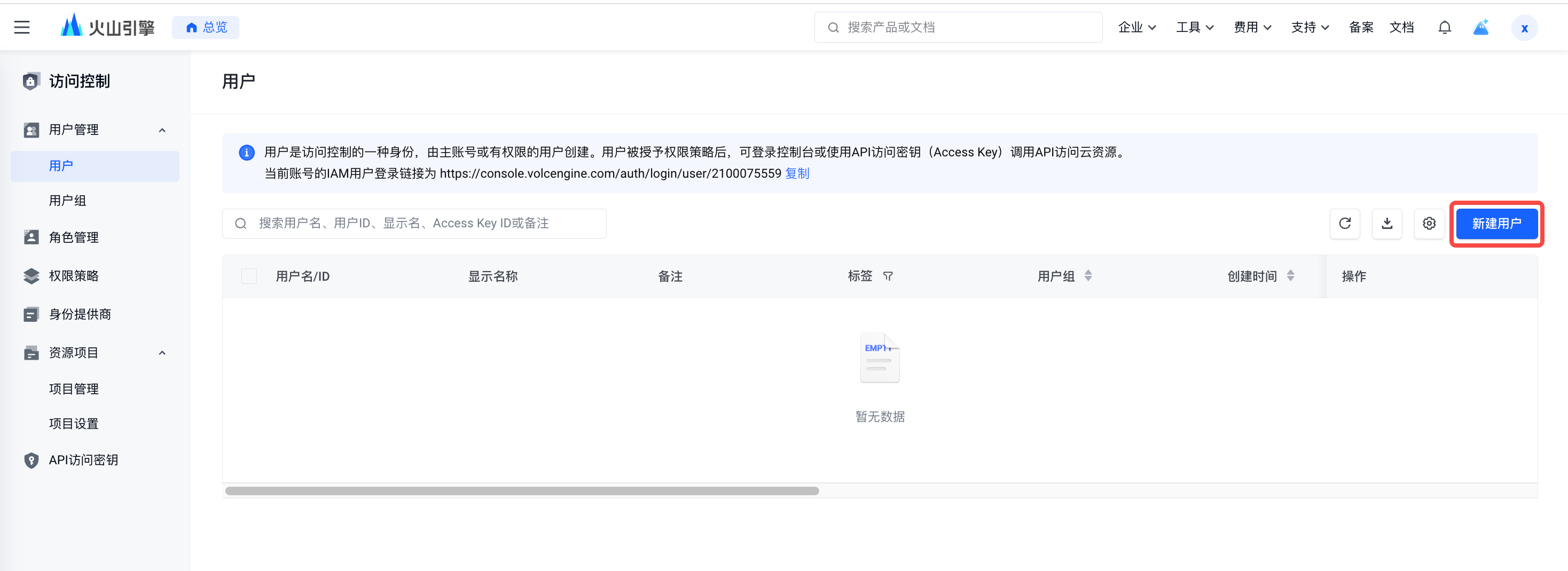The image size is (1568, 571).
Task: Copy the IAM login link via 复制
Action: (x=797, y=174)
